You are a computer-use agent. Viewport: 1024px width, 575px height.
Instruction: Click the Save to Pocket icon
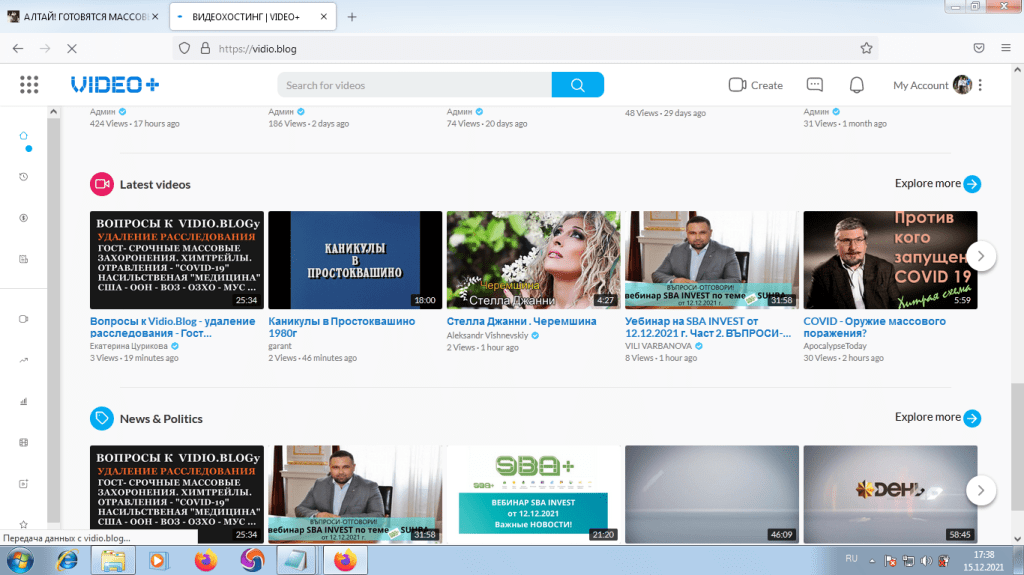979,48
